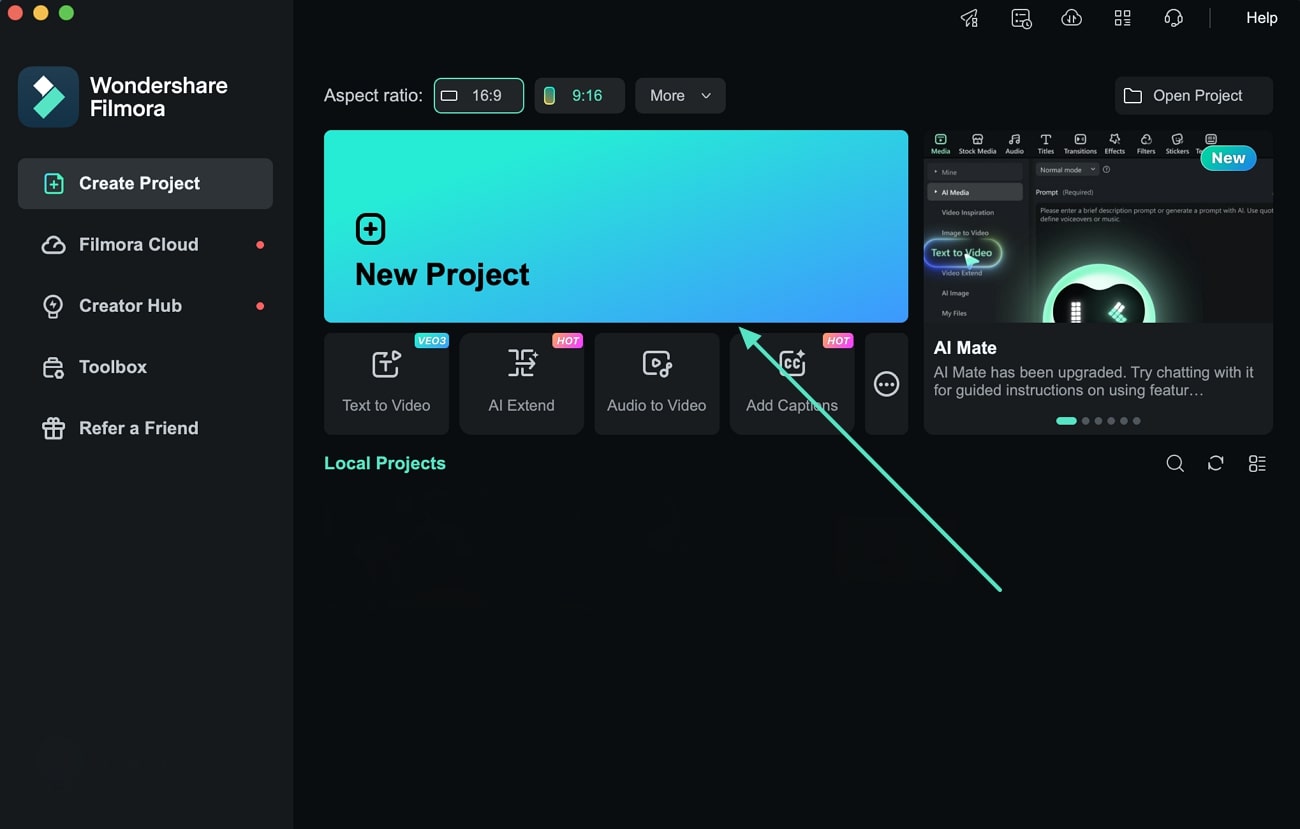Refresh the Local Projects list
Image resolution: width=1300 pixels, height=829 pixels.
(1215, 463)
